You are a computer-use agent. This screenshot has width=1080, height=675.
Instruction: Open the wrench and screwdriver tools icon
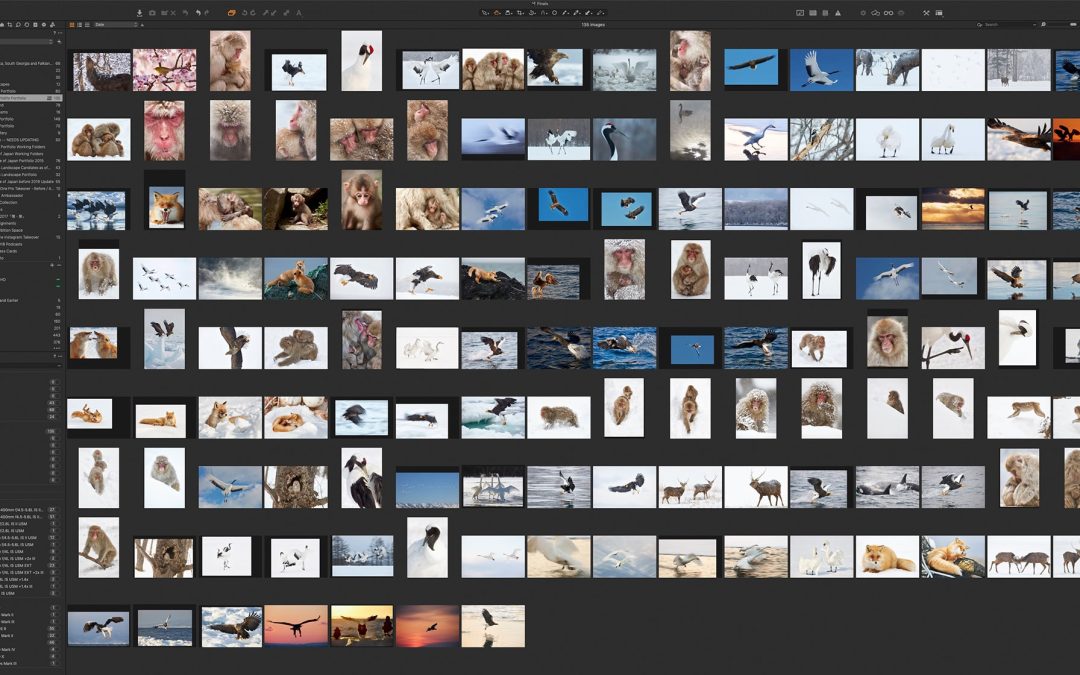(926, 13)
